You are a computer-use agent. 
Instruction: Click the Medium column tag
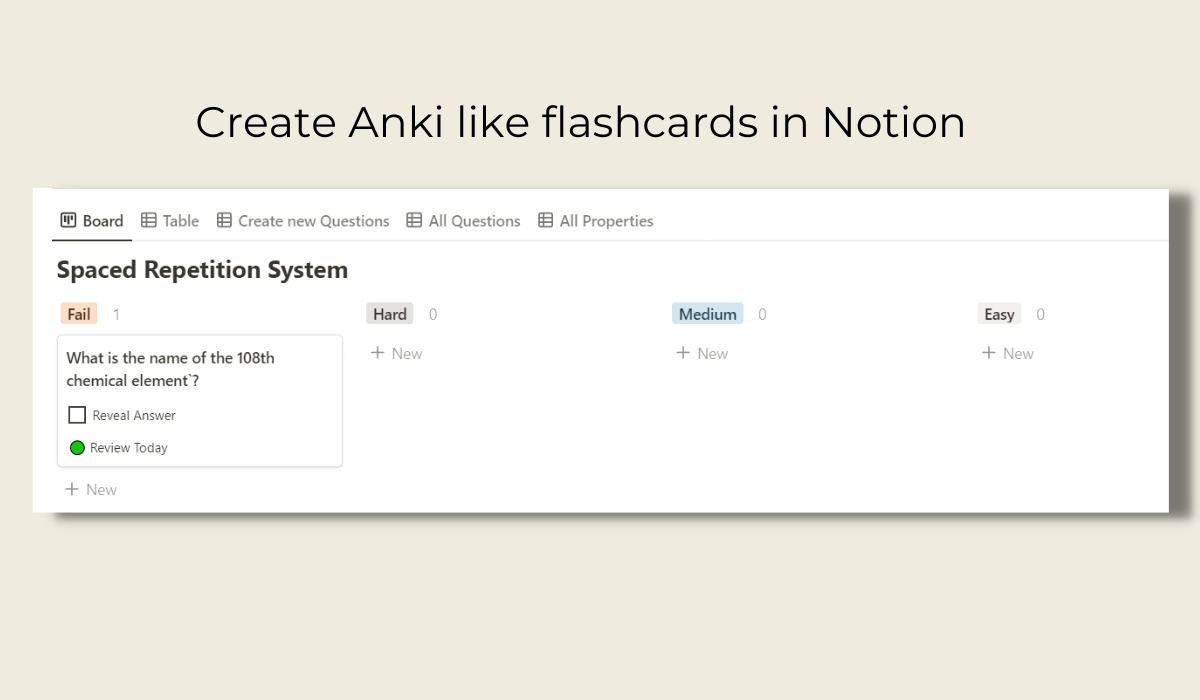708,314
